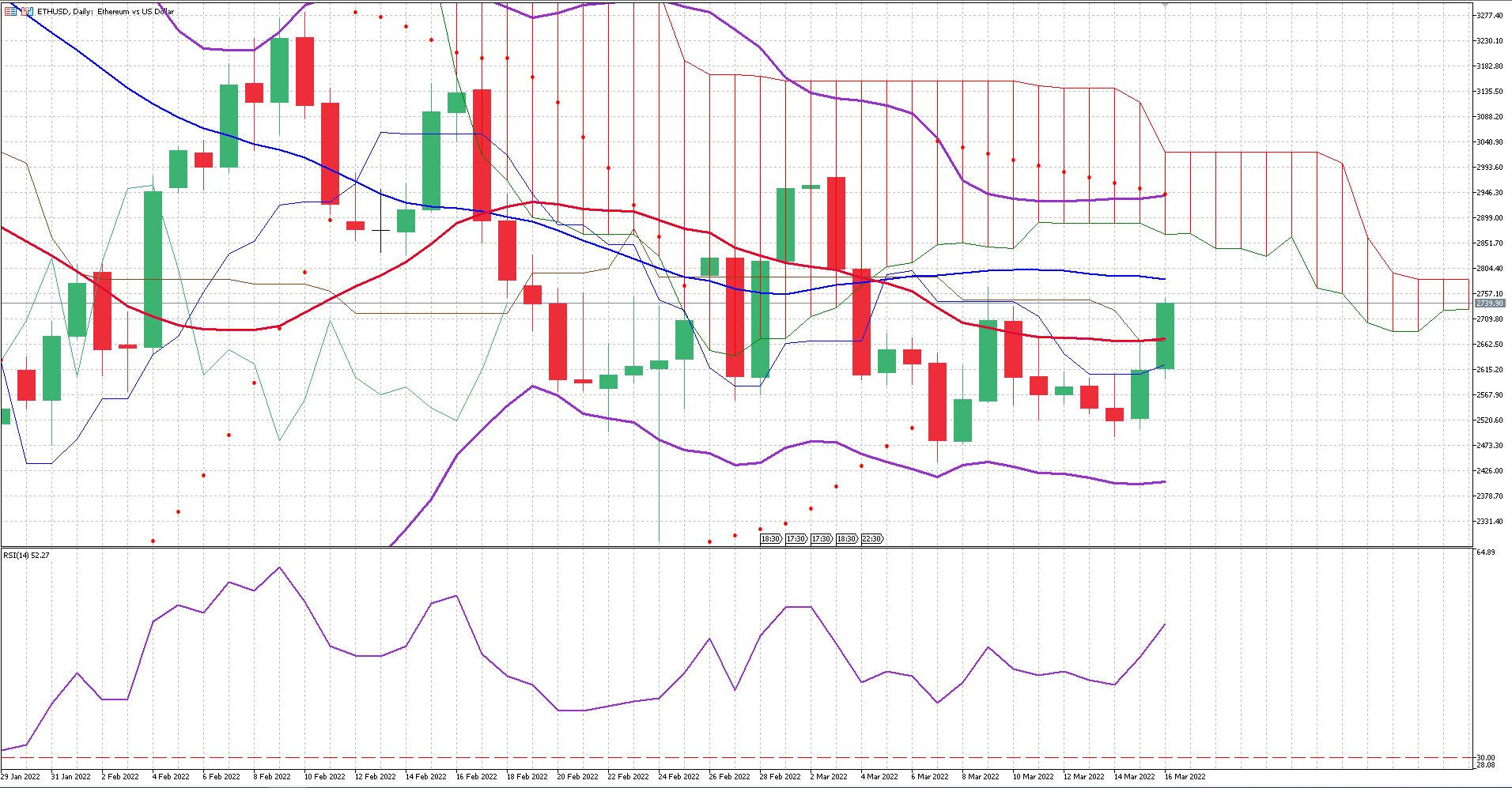The height and width of the screenshot is (788, 1512).
Task: Select the first 17:30 event marker
Action: click(x=796, y=539)
